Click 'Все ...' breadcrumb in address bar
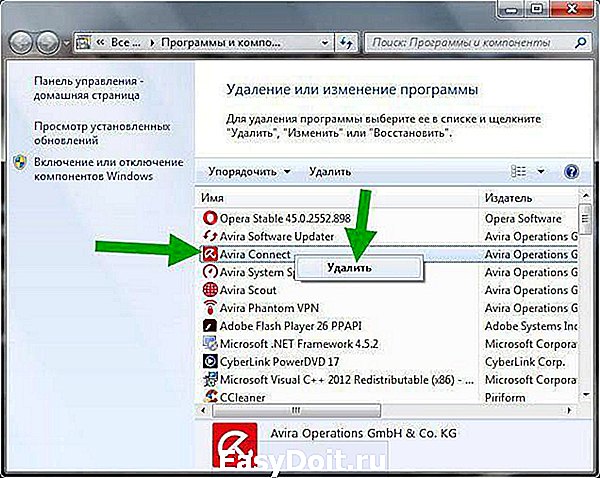The height and width of the screenshot is (478, 600). pyautogui.click(x=126, y=42)
